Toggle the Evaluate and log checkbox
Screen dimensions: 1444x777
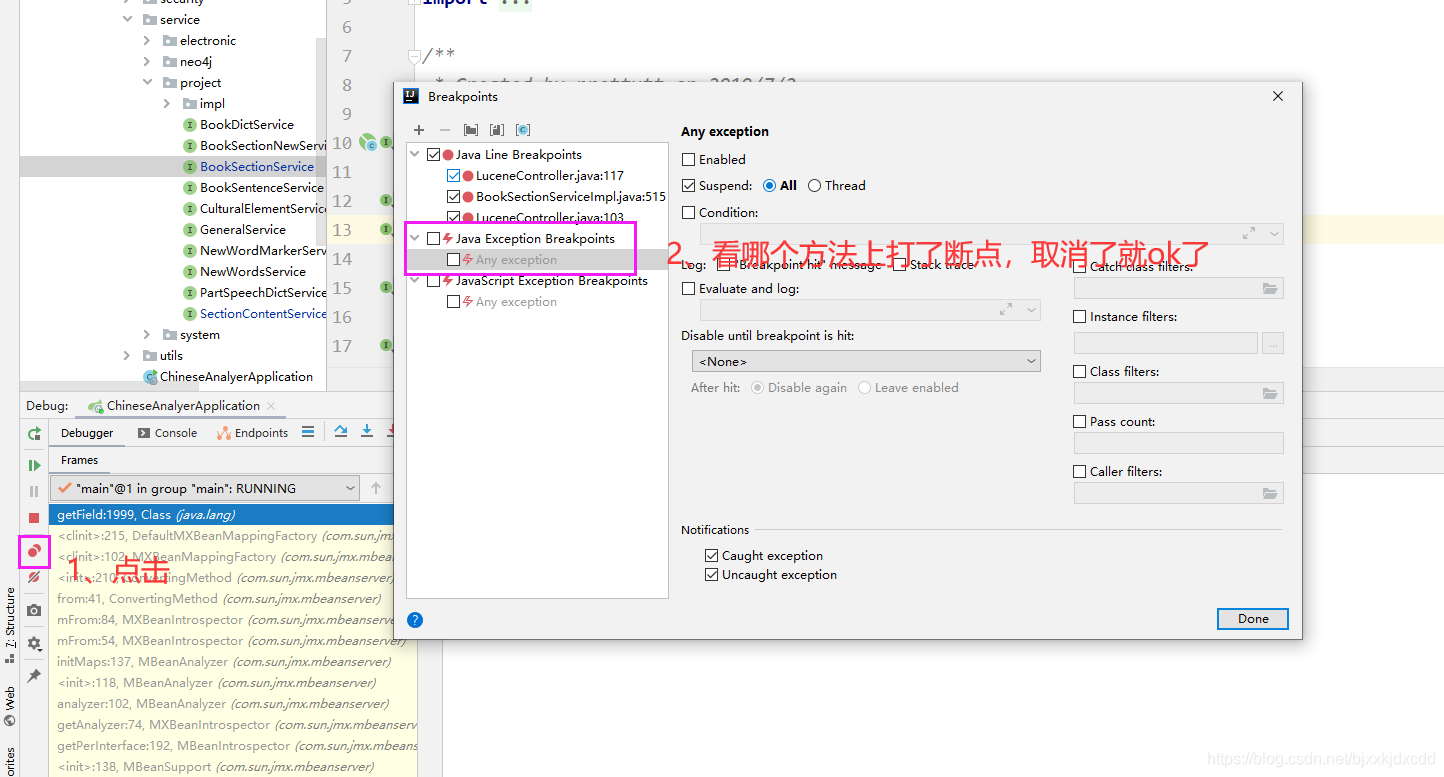tap(688, 288)
